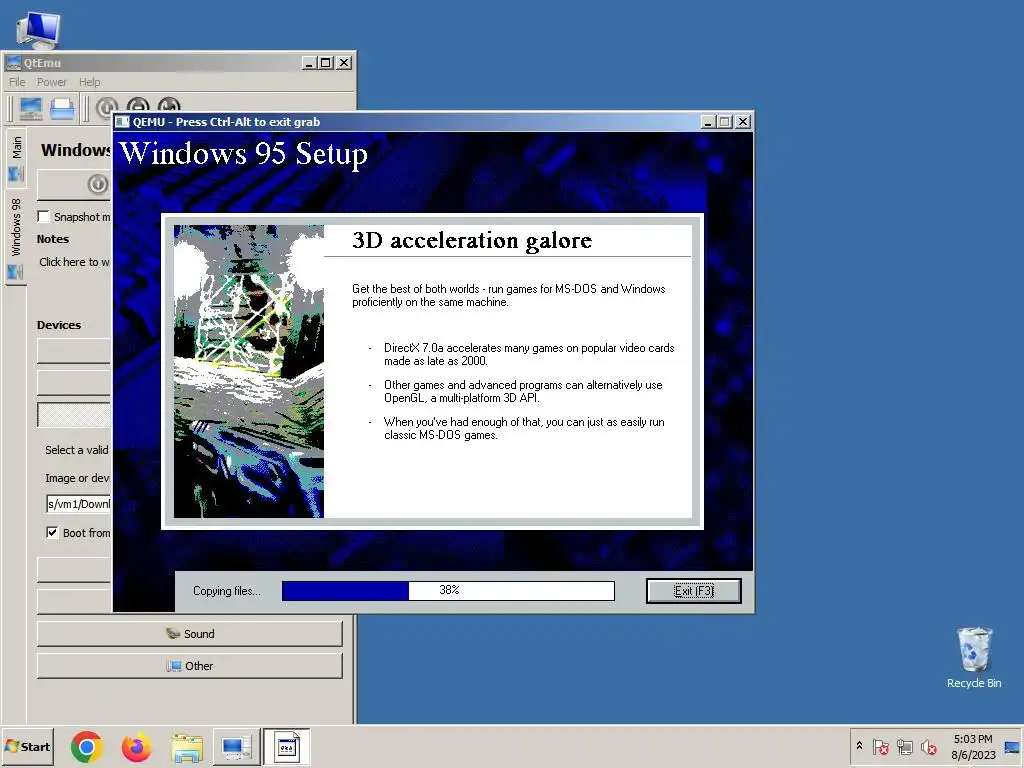Minimize the QEMU window
The width and height of the screenshot is (1024, 768).
pos(708,121)
